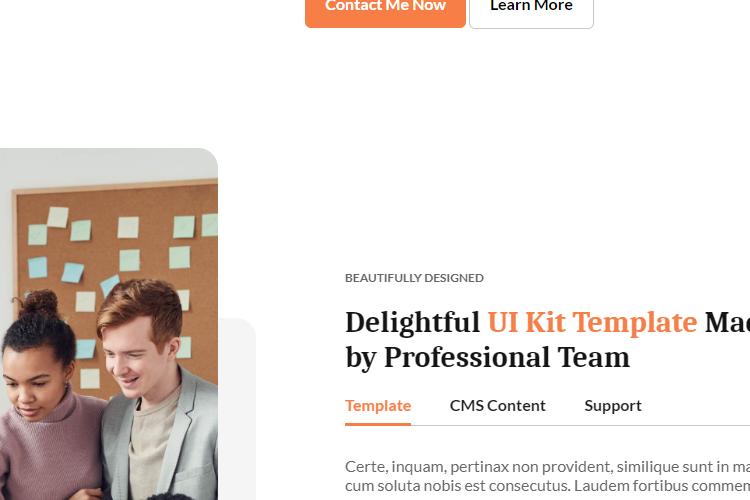Image resolution: width=750 pixels, height=500 pixels.
Task: Select the Template tab
Action: [x=378, y=406]
